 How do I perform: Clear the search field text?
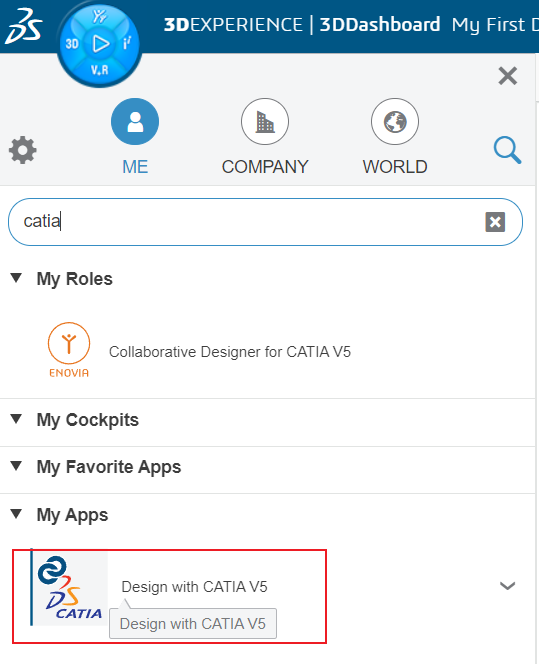pos(495,222)
